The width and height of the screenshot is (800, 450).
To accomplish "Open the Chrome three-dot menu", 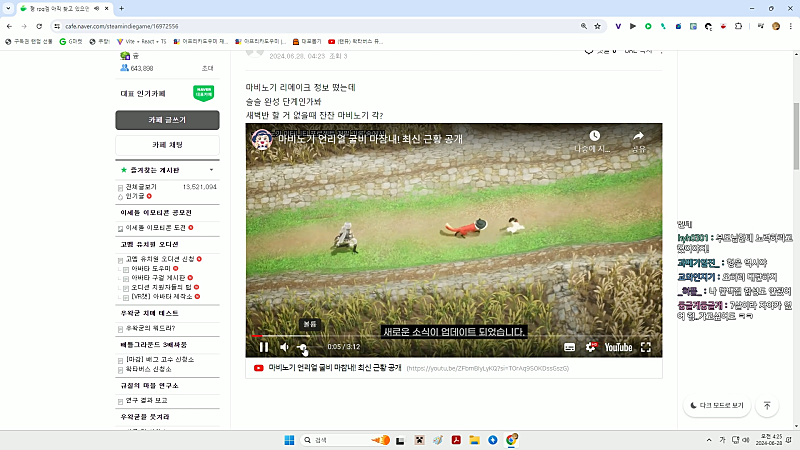I will pyautogui.click(x=790, y=26).
